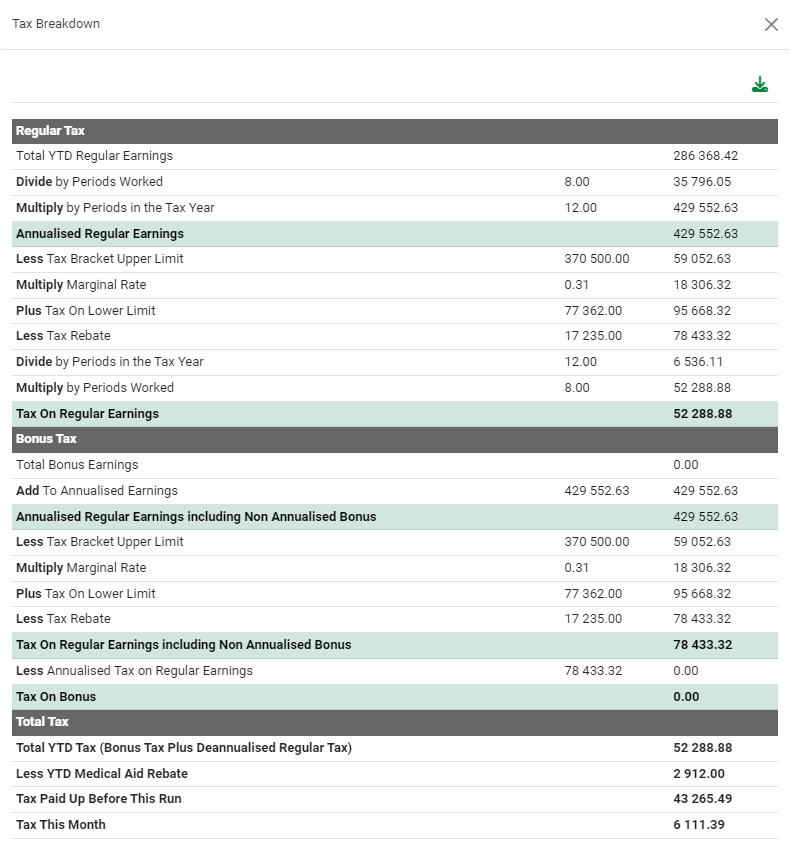Image resolution: width=790 pixels, height=868 pixels.
Task: Click the Less YTD Medical Aid Rebate label
Action: click(101, 774)
